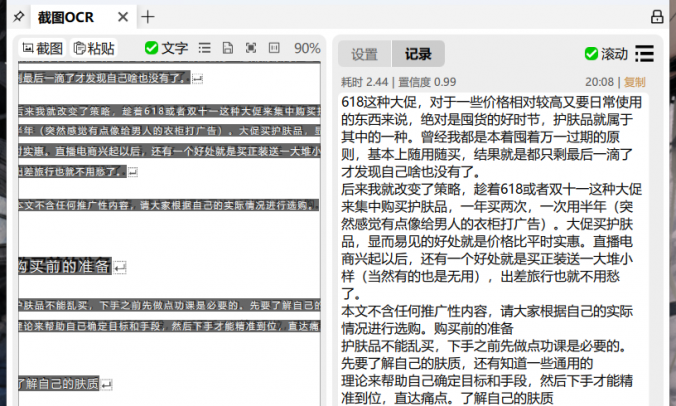Pin the window with the pushpin icon

[x=18, y=17]
